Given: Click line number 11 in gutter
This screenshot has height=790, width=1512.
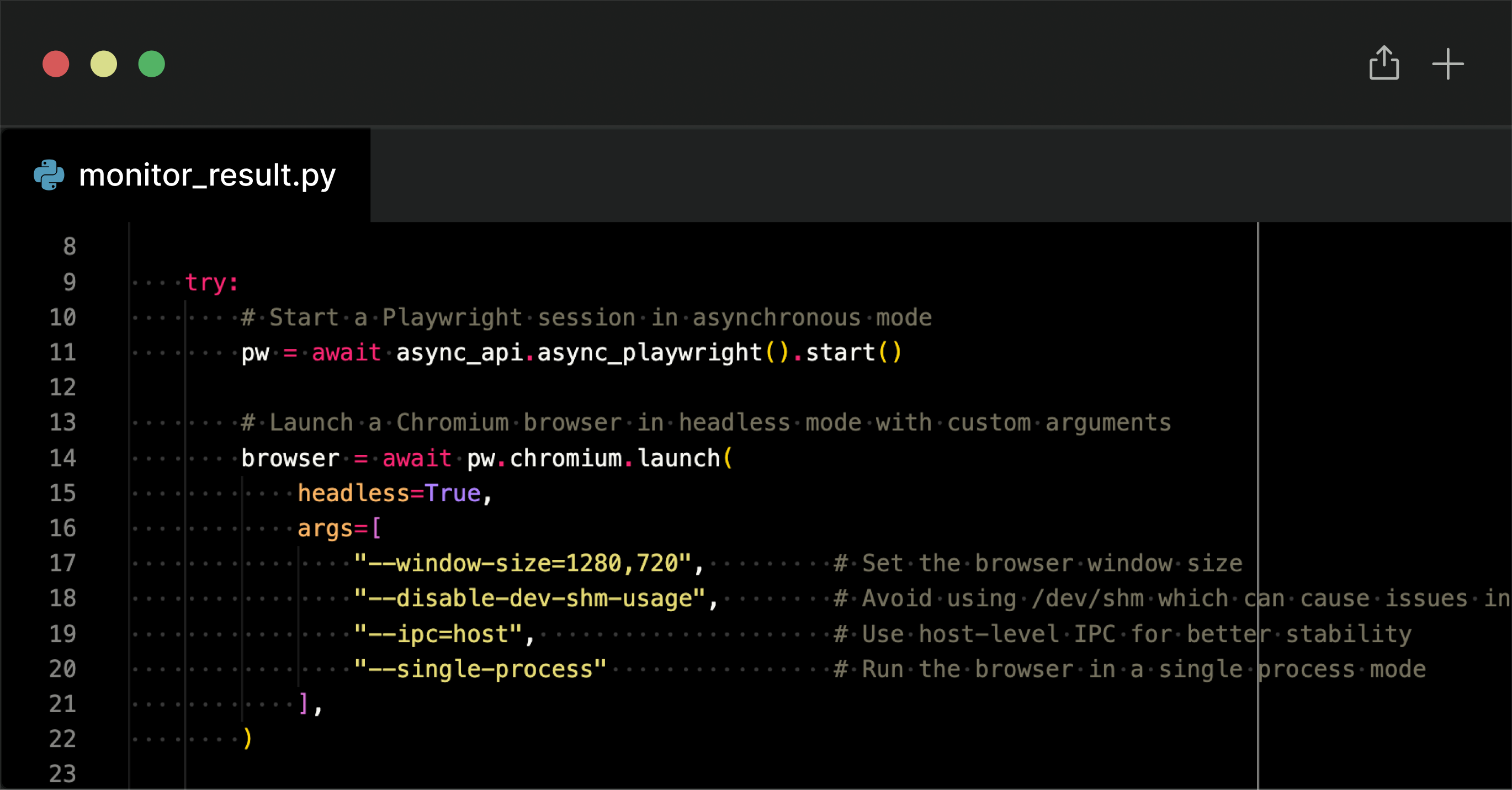Looking at the screenshot, I should click(63, 353).
